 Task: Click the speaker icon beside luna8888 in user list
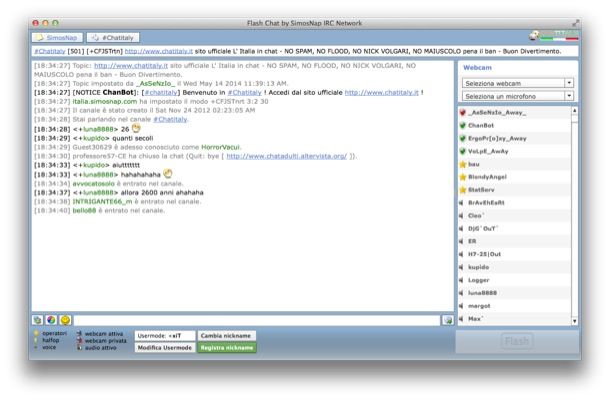click(461, 293)
